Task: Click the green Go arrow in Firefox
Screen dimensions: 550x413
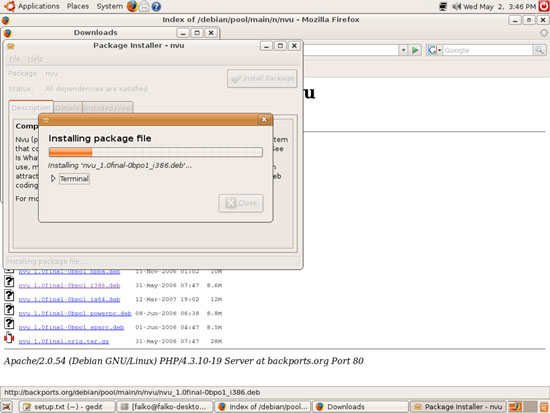Action: tap(415, 50)
